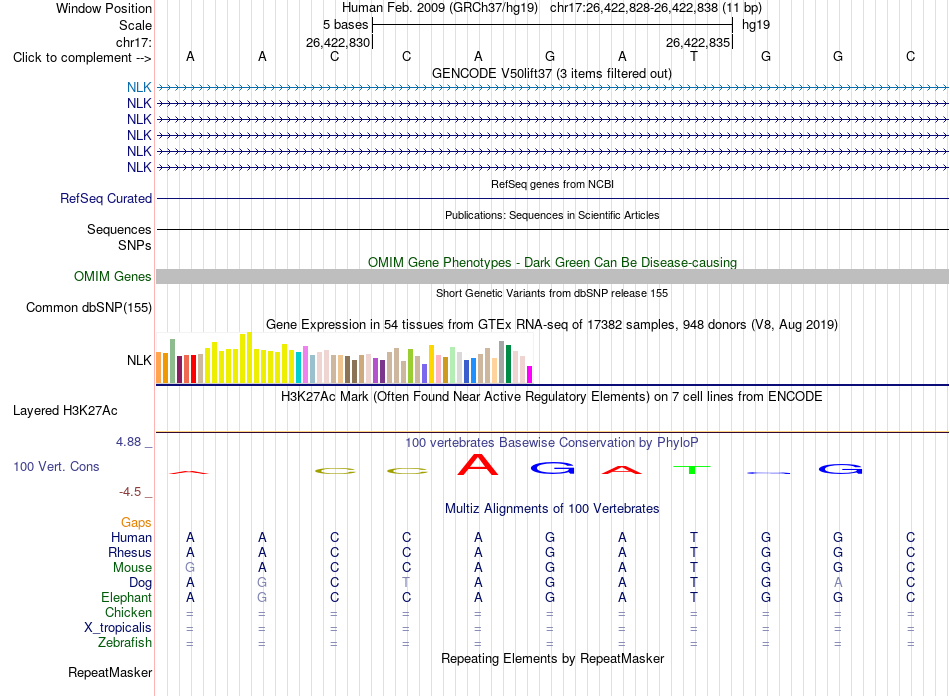The width and height of the screenshot is (950, 696).
Task: Click the 'Zebrafish' species label
Action: 125,642
